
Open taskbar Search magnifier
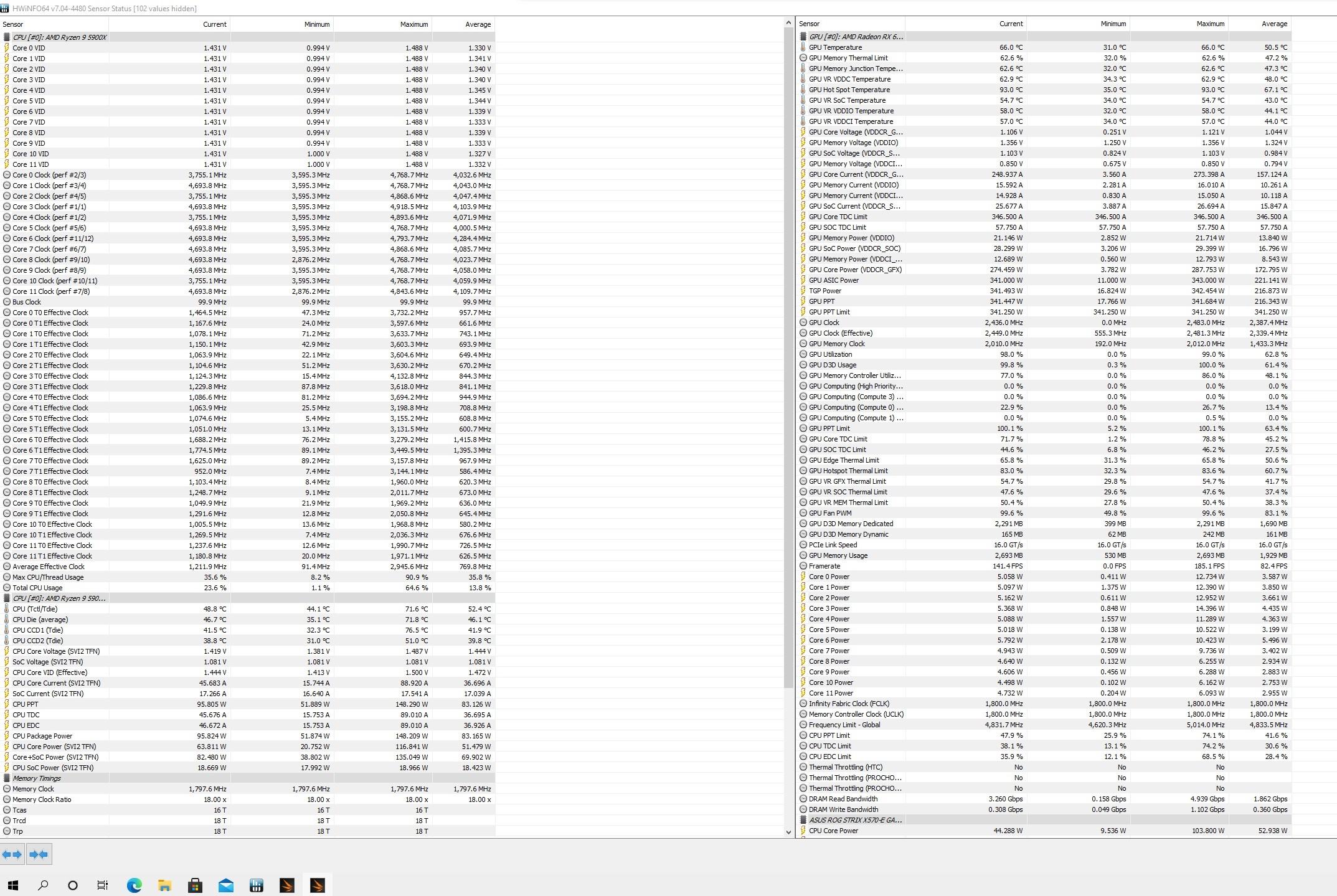(43, 885)
